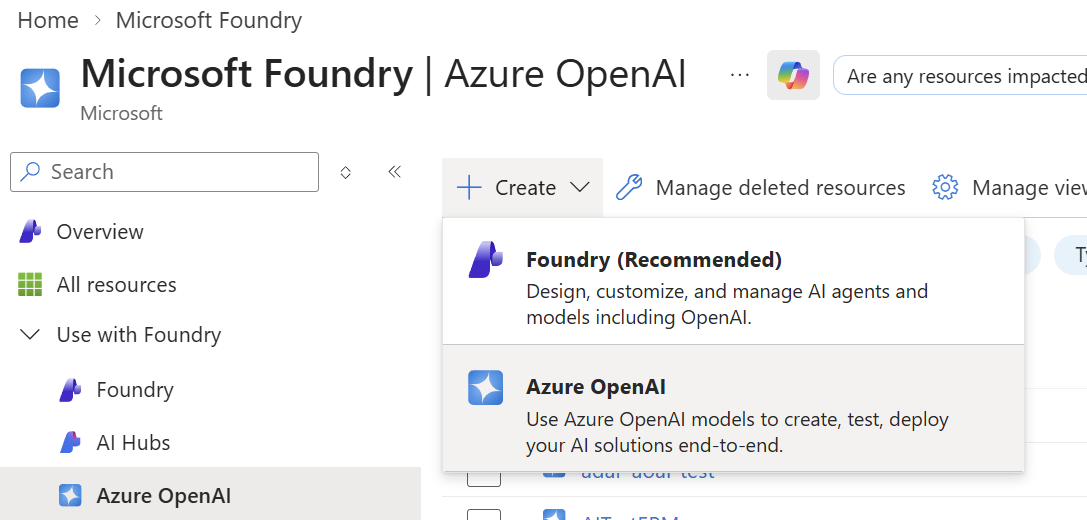Screen dimensions: 1087x520
Task: Click the 'Are any resources impacted' suggestion
Action: pyautogui.click(x=961, y=76)
